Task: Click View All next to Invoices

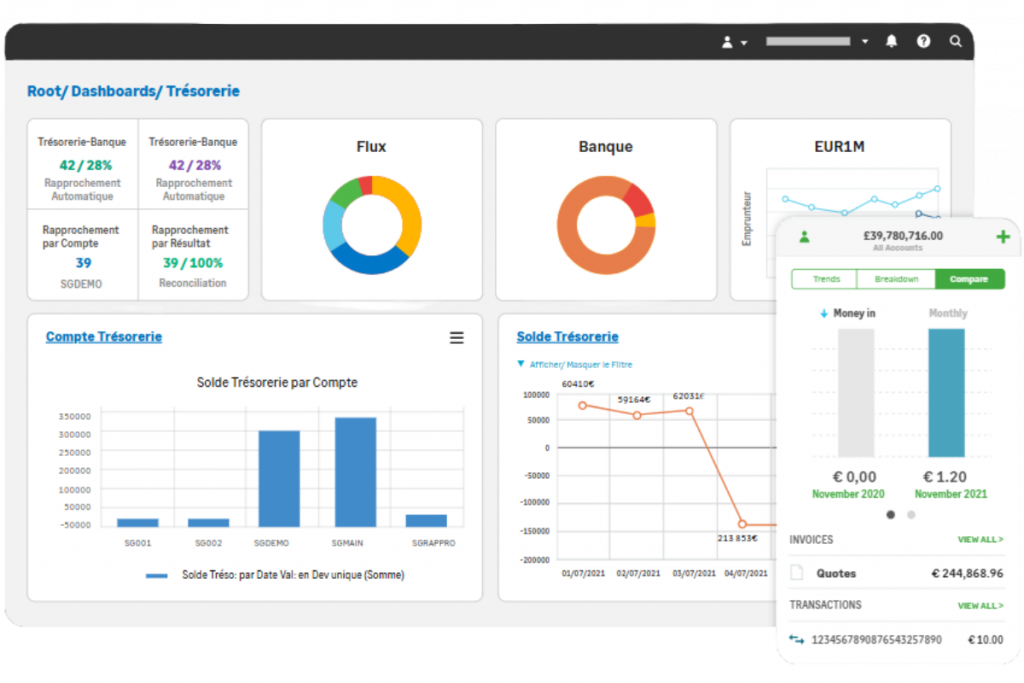Action: click(x=980, y=540)
